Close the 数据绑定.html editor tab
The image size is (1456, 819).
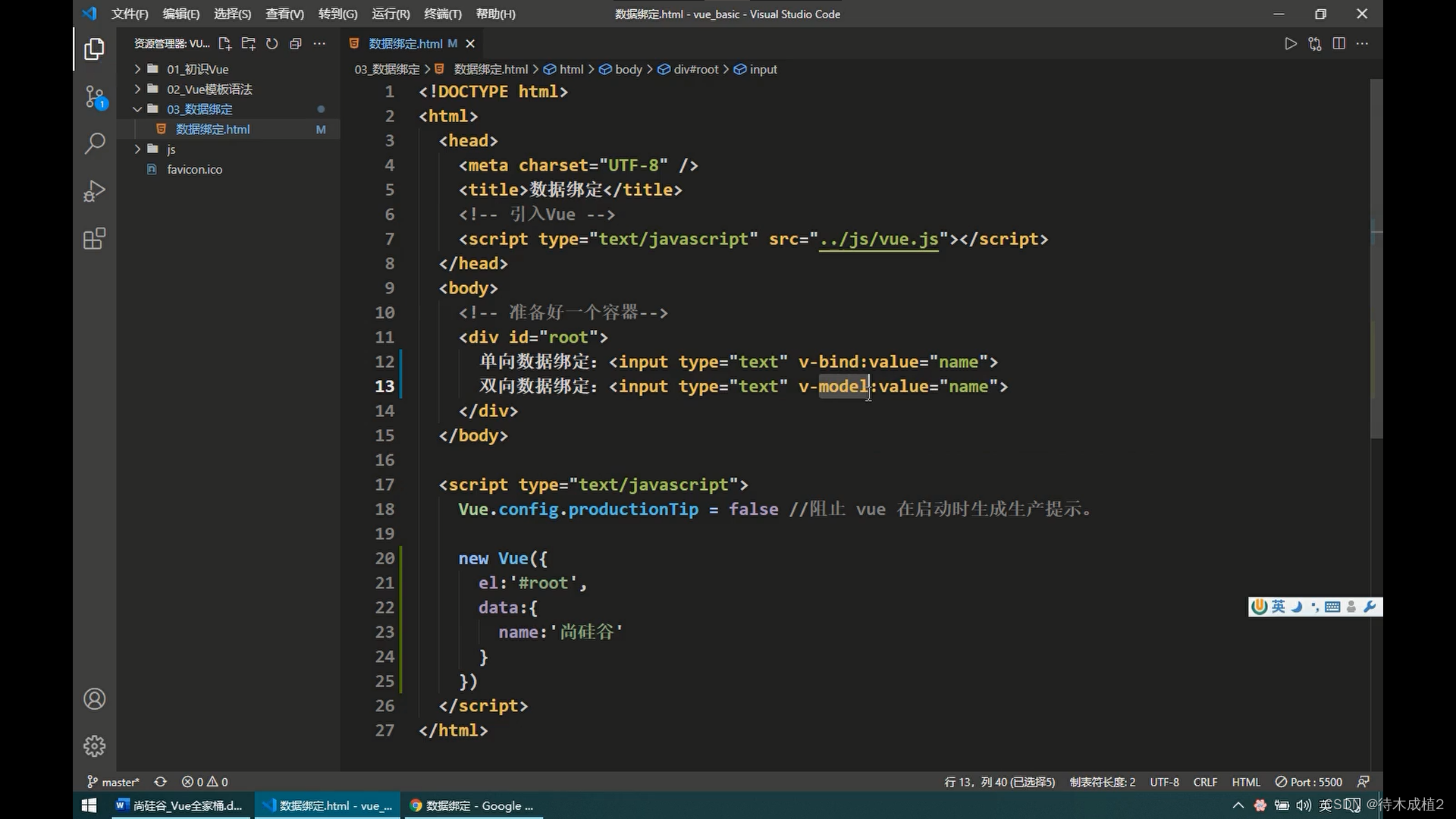[470, 44]
